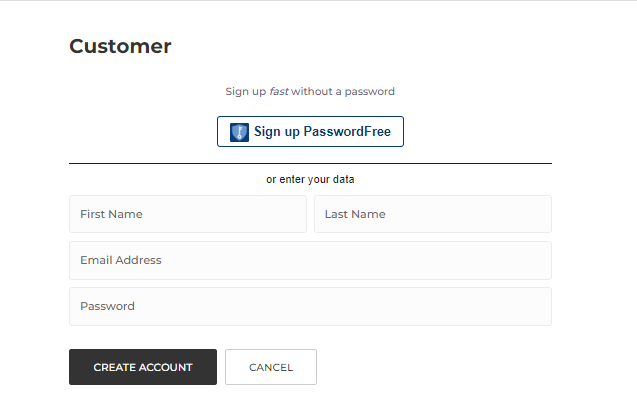Click the 'Email Address' placeholder text
Image resolution: width=637 pixels, height=400 pixels.
(121, 260)
